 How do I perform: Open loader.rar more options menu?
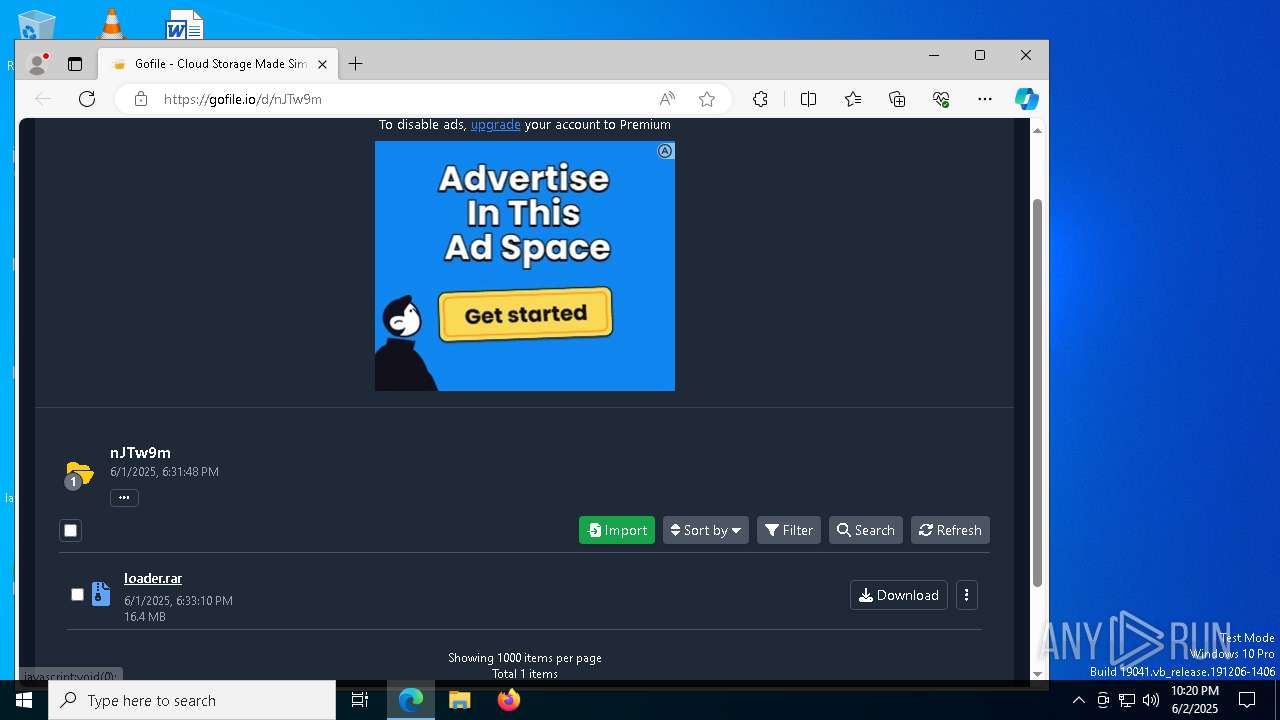click(x=966, y=595)
